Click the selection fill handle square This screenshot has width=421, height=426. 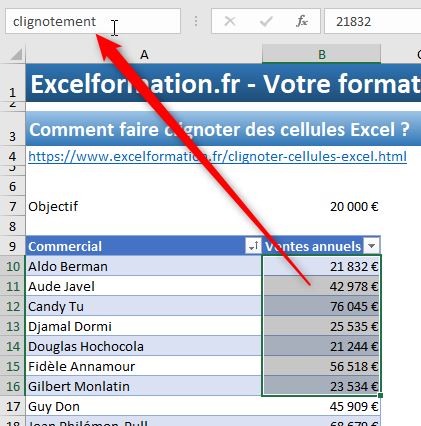point(380,395)
